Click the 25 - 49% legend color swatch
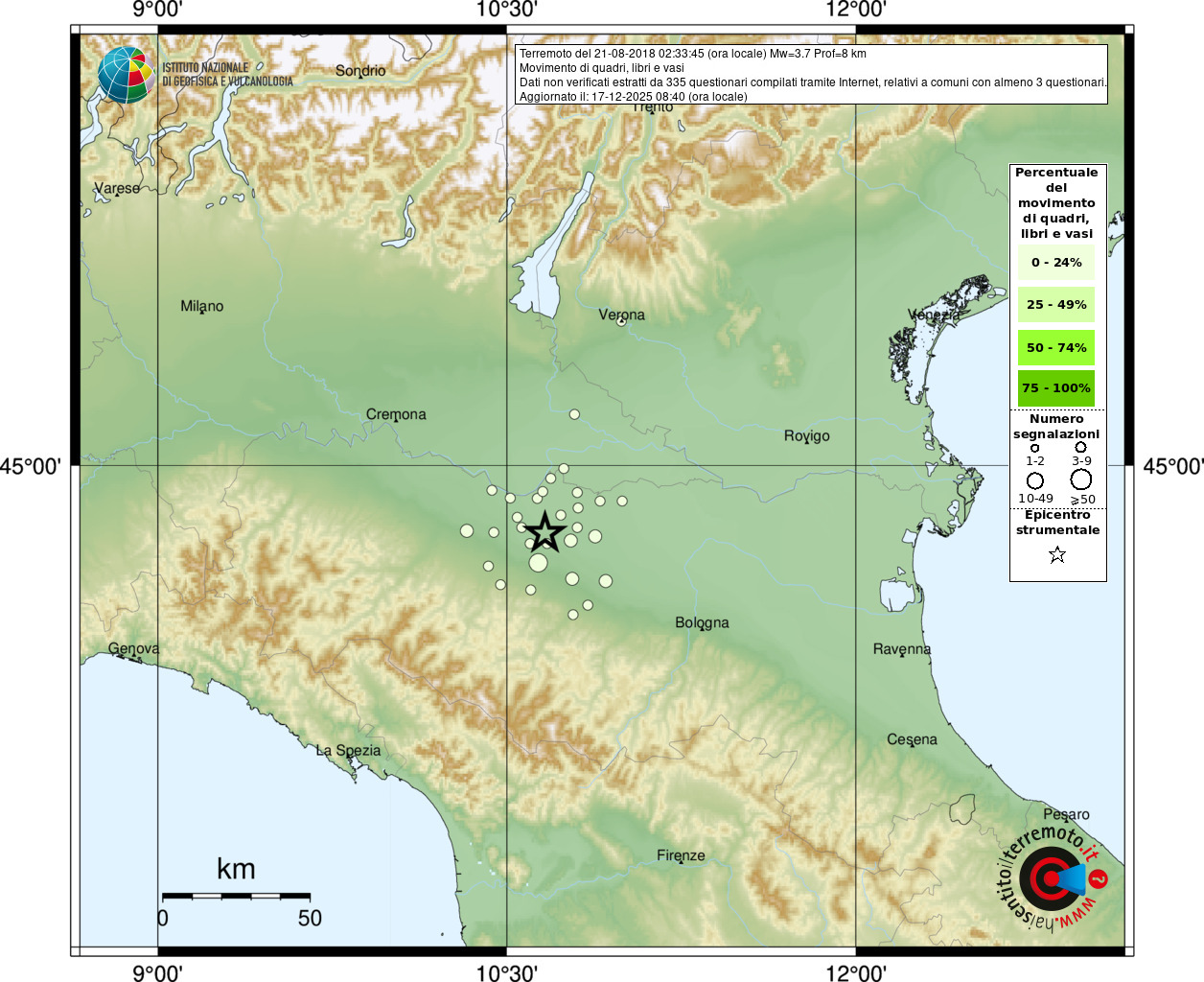Image resolution: width=1204 pixels, height=982 pixels. point(1056,304)
